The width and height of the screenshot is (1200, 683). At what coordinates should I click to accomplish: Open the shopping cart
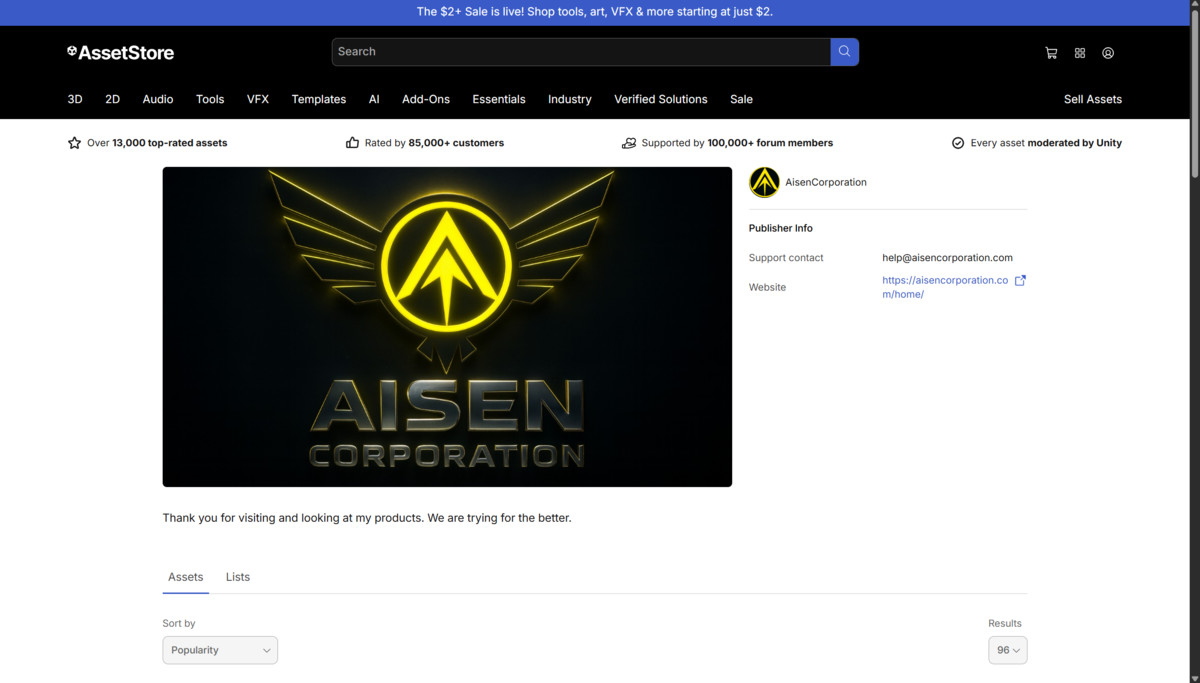pos(1051,53)
